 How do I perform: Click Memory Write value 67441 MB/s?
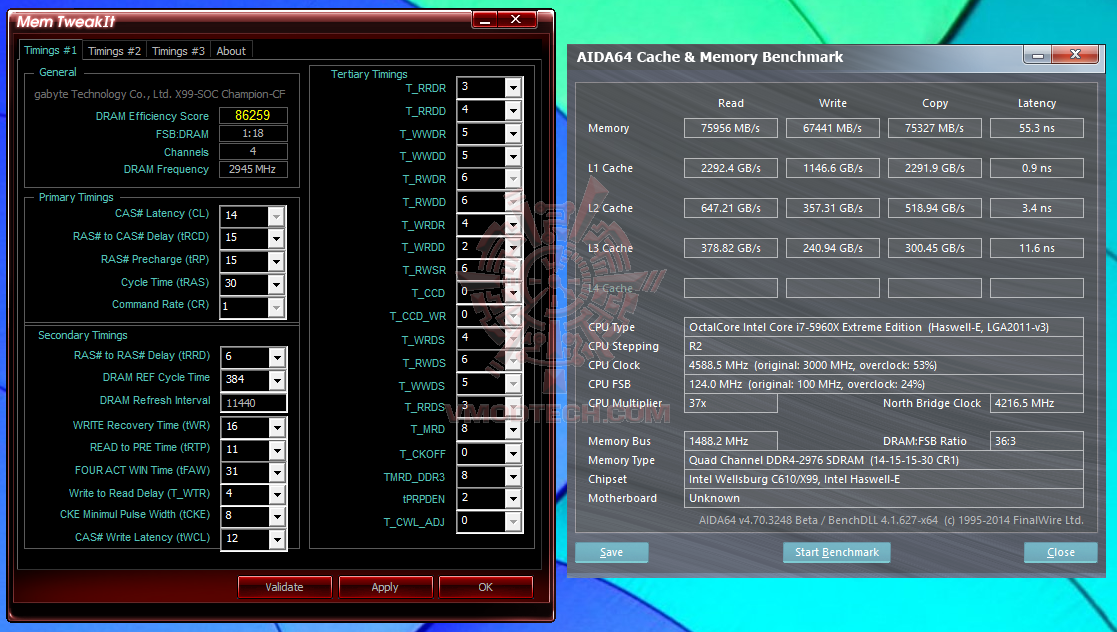click(x=832, y=128)
